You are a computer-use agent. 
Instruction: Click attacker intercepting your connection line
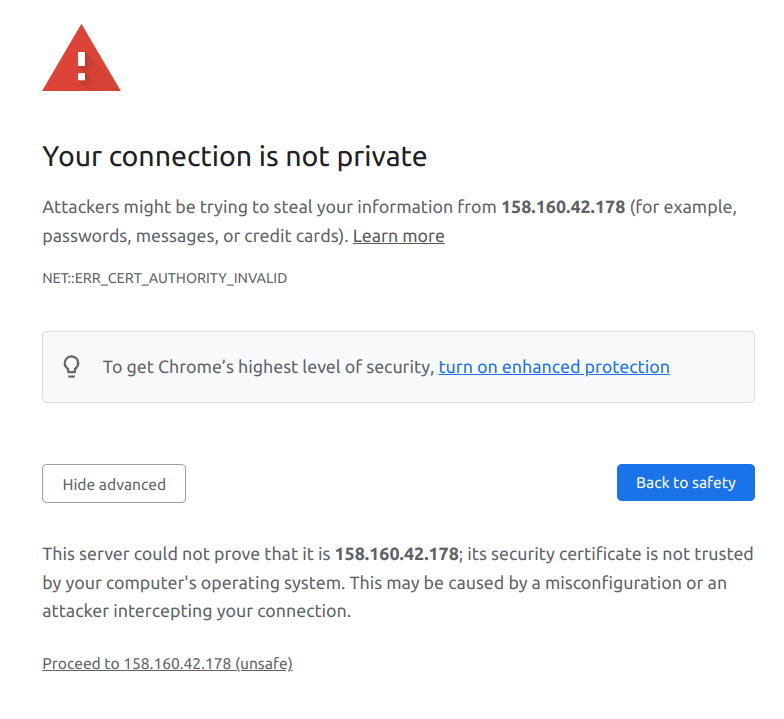(x=196, y=611)
